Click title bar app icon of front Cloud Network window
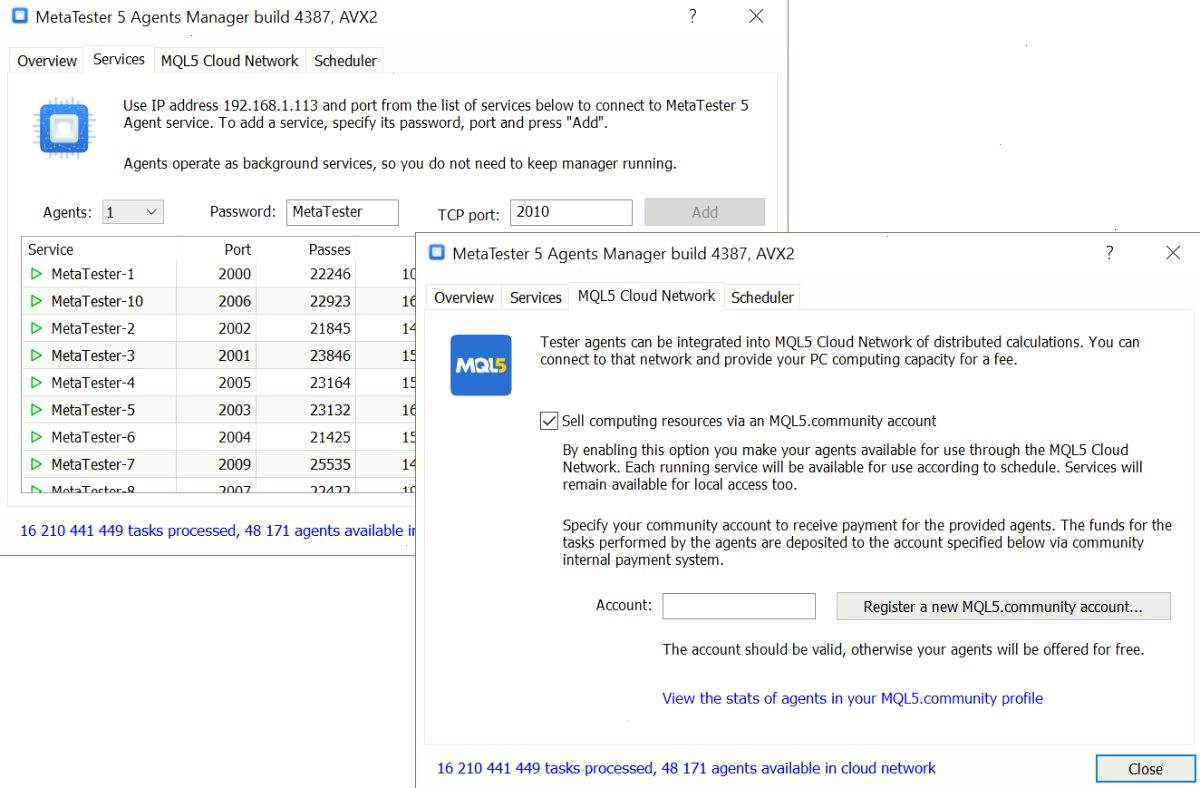This screenshot has height=788, width=1200. point(437,253)
